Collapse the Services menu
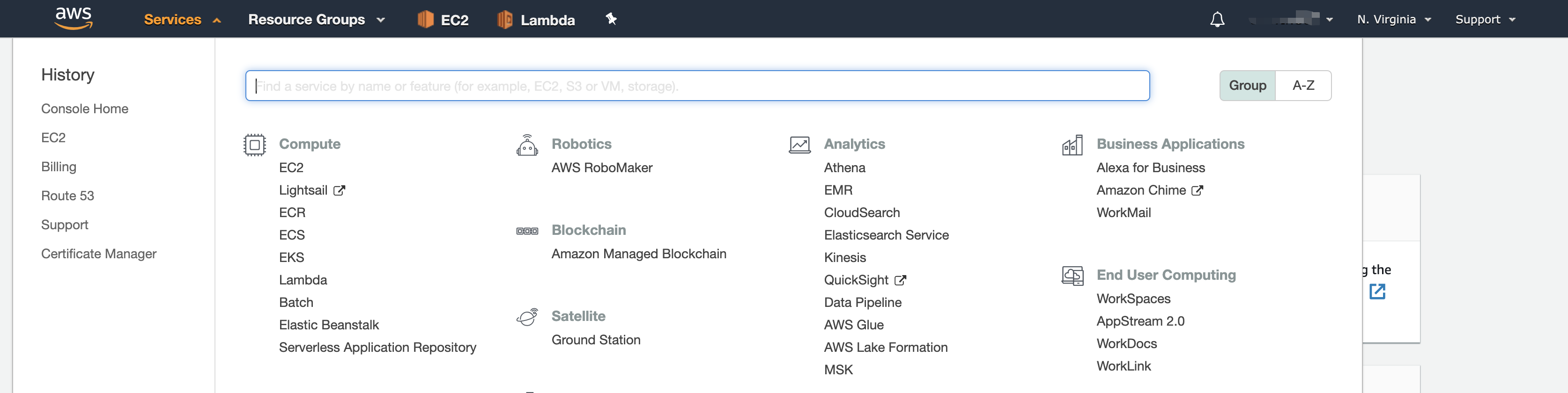 pos(182,20)
